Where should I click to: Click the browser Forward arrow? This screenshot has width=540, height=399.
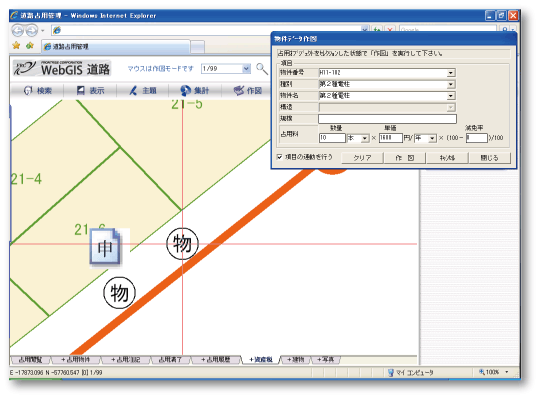click(x=32, y=31)
